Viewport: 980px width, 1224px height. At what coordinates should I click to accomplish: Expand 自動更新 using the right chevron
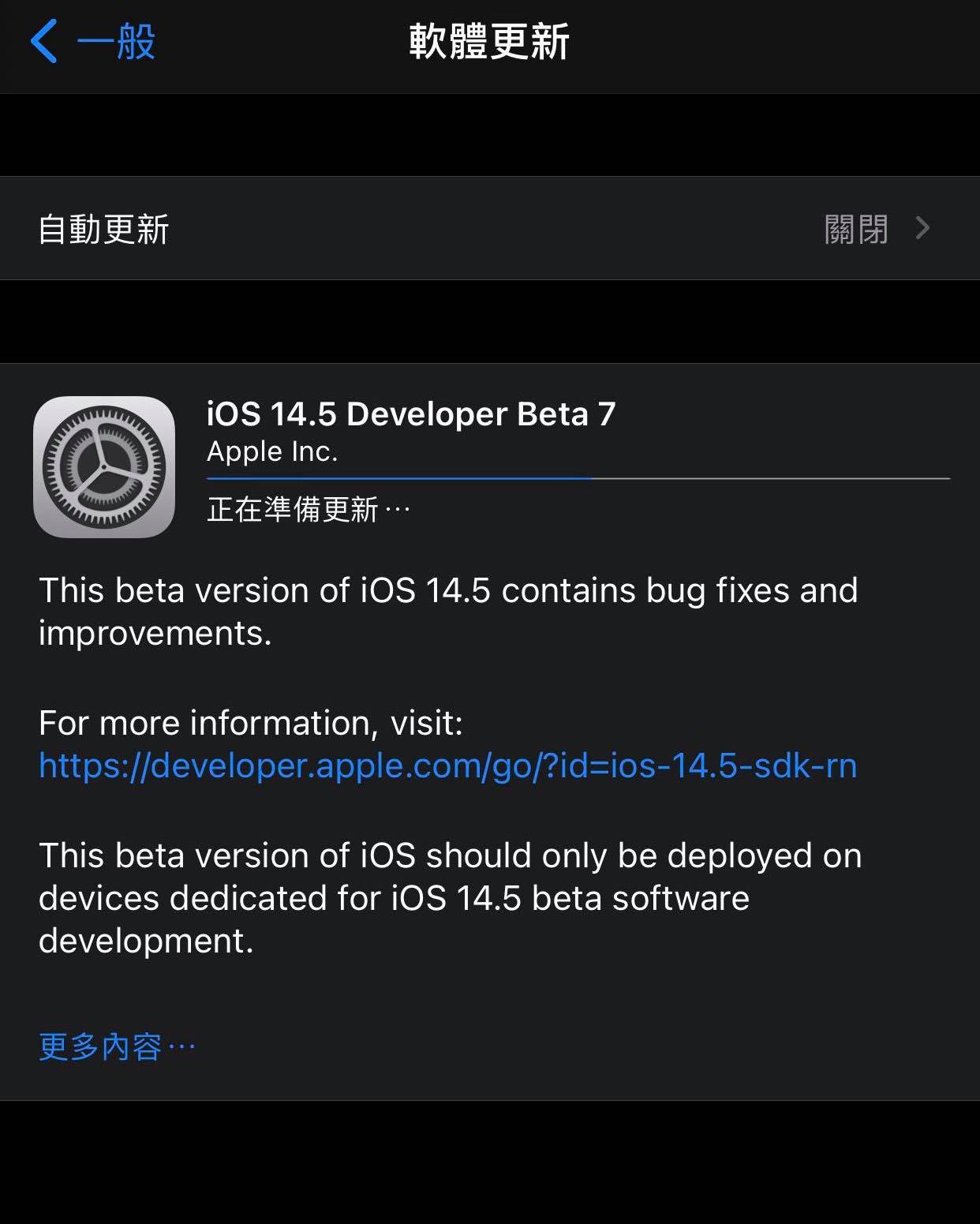[x=922, y=228]
